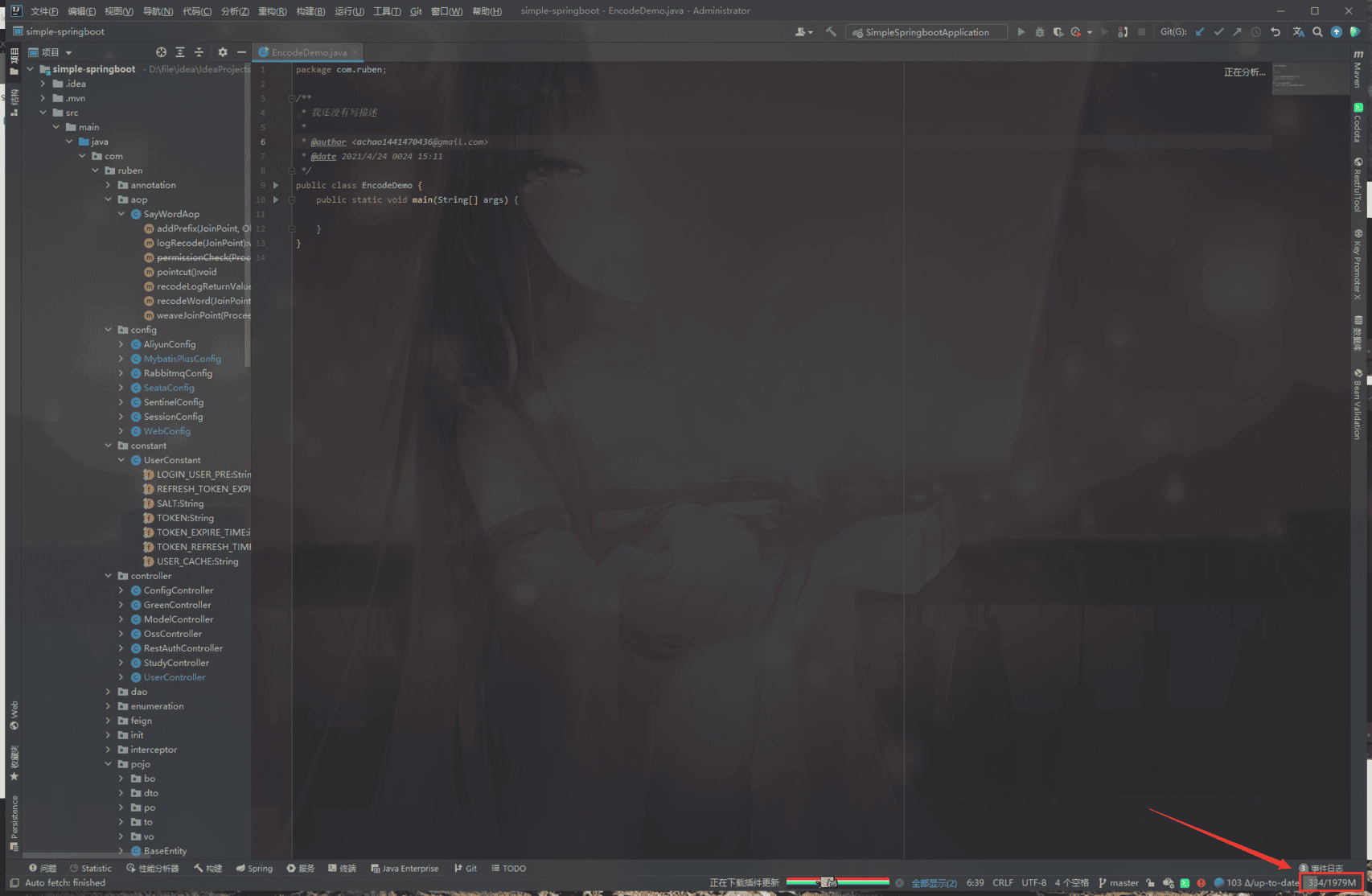The height and width of the screenshot is (896, 1372).
Task: Collapse the controller folder in project tree
Action: pos(109,576)
